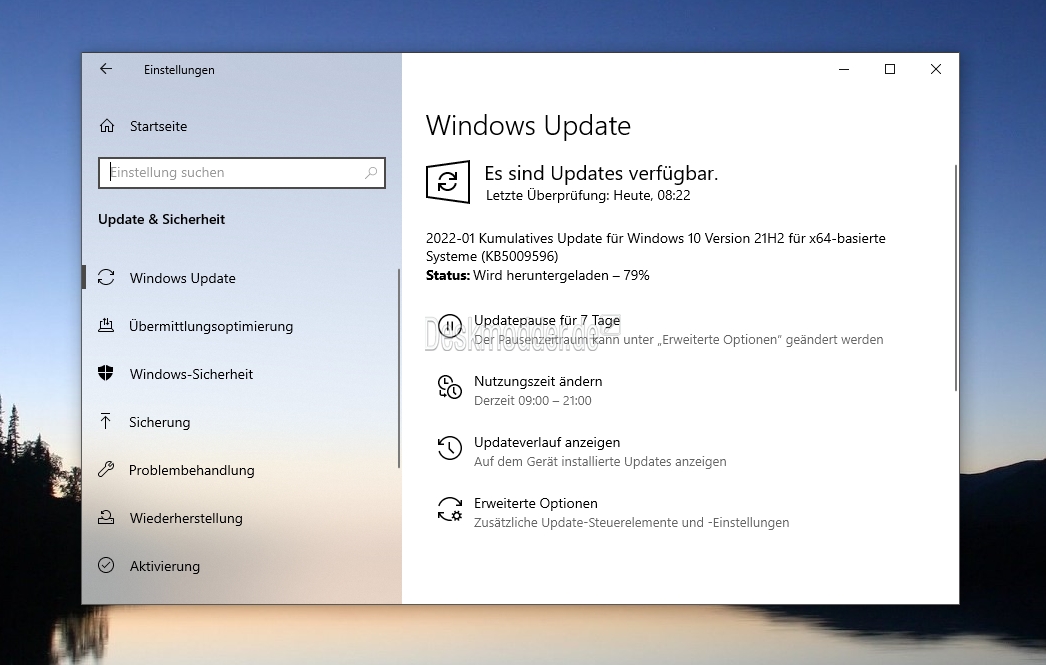This screenshot has height=665, width=1046.
Task: Open Übermittlungsoptimierung settings page
Action: pyautogui.click(x=211, y=326)
